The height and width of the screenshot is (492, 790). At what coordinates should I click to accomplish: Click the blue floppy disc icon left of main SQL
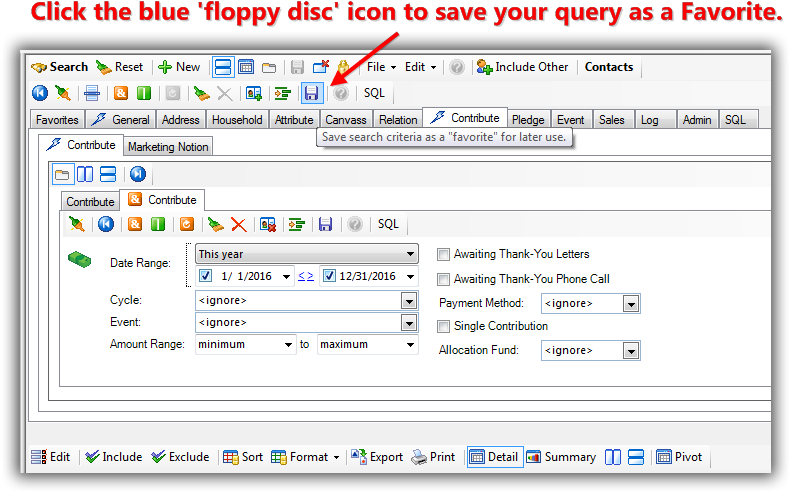click(x=312, y=93)
